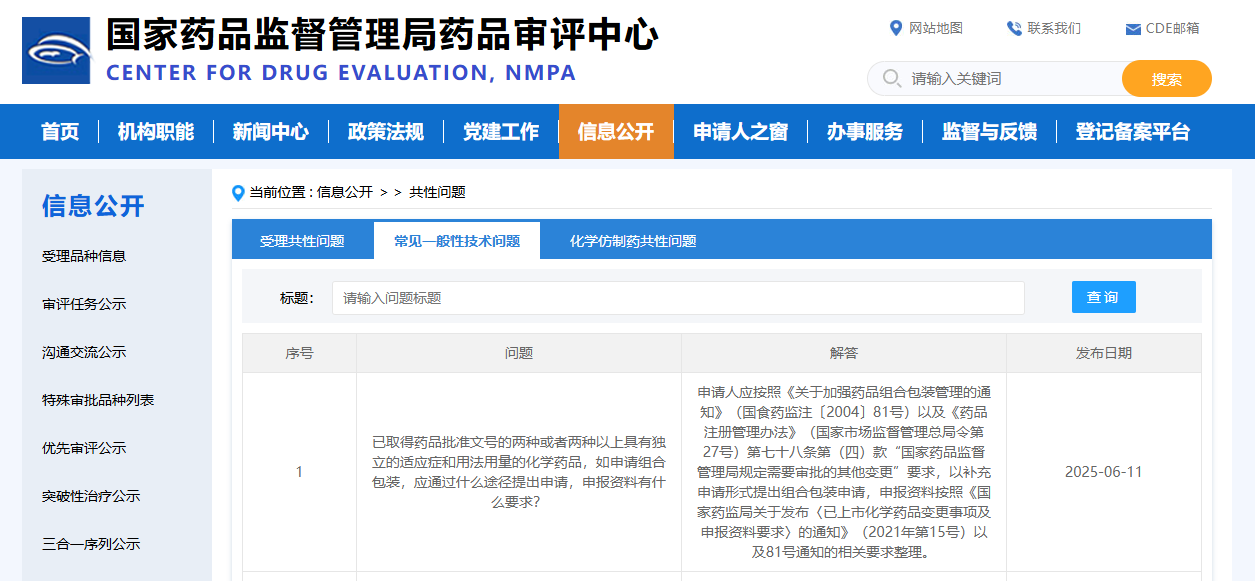The width and height of the screenshot is (1255, 581).
Task: Open 新闻中心 navigation item
Action: (271, 131)
